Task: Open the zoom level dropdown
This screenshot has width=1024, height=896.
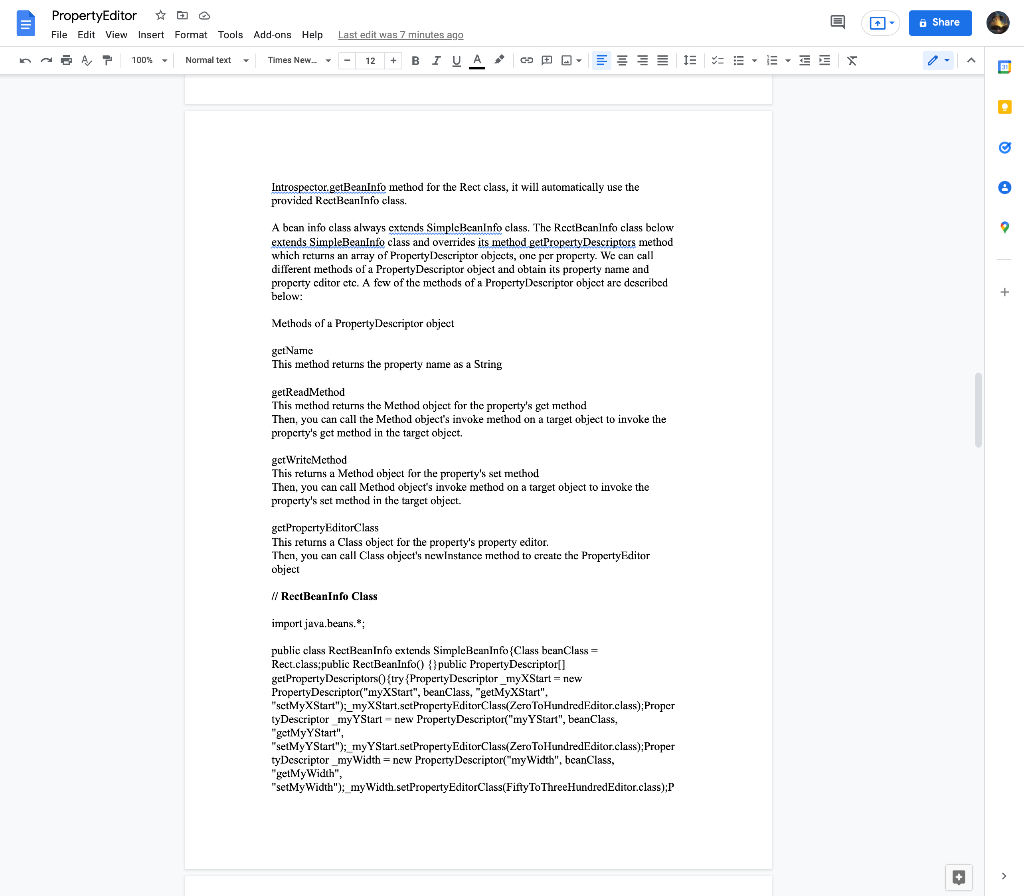Action: click(x=148, y=60)
